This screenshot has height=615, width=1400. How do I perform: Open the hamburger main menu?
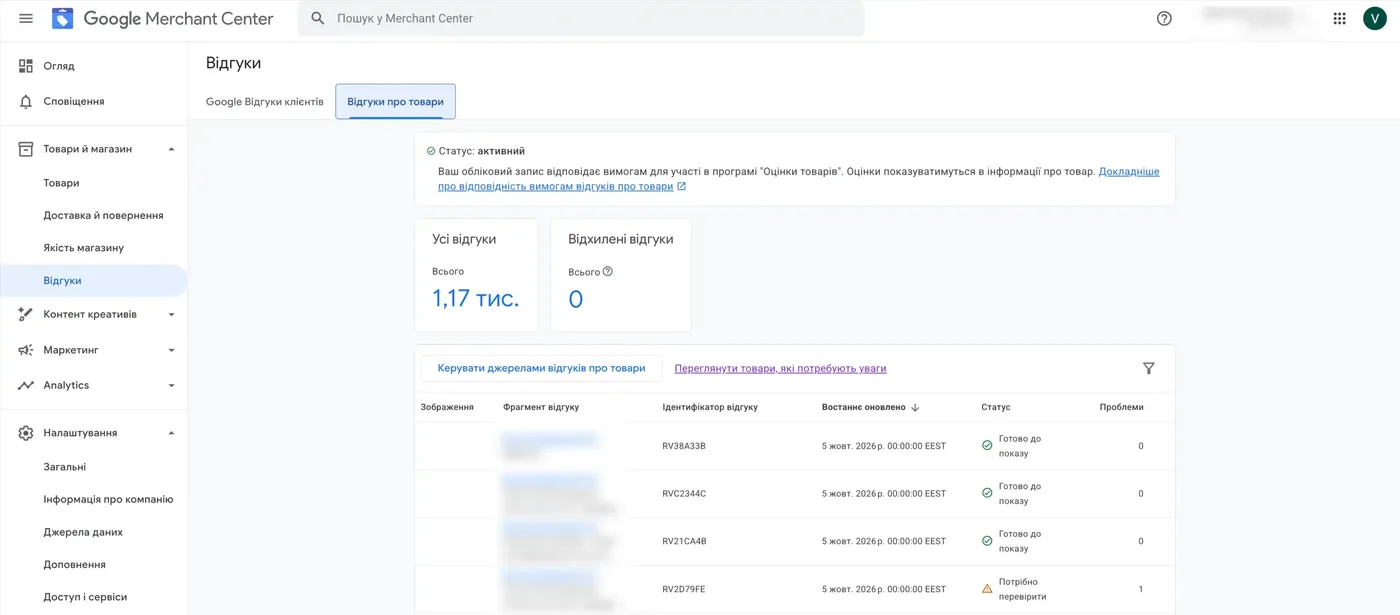coord(26,18)
